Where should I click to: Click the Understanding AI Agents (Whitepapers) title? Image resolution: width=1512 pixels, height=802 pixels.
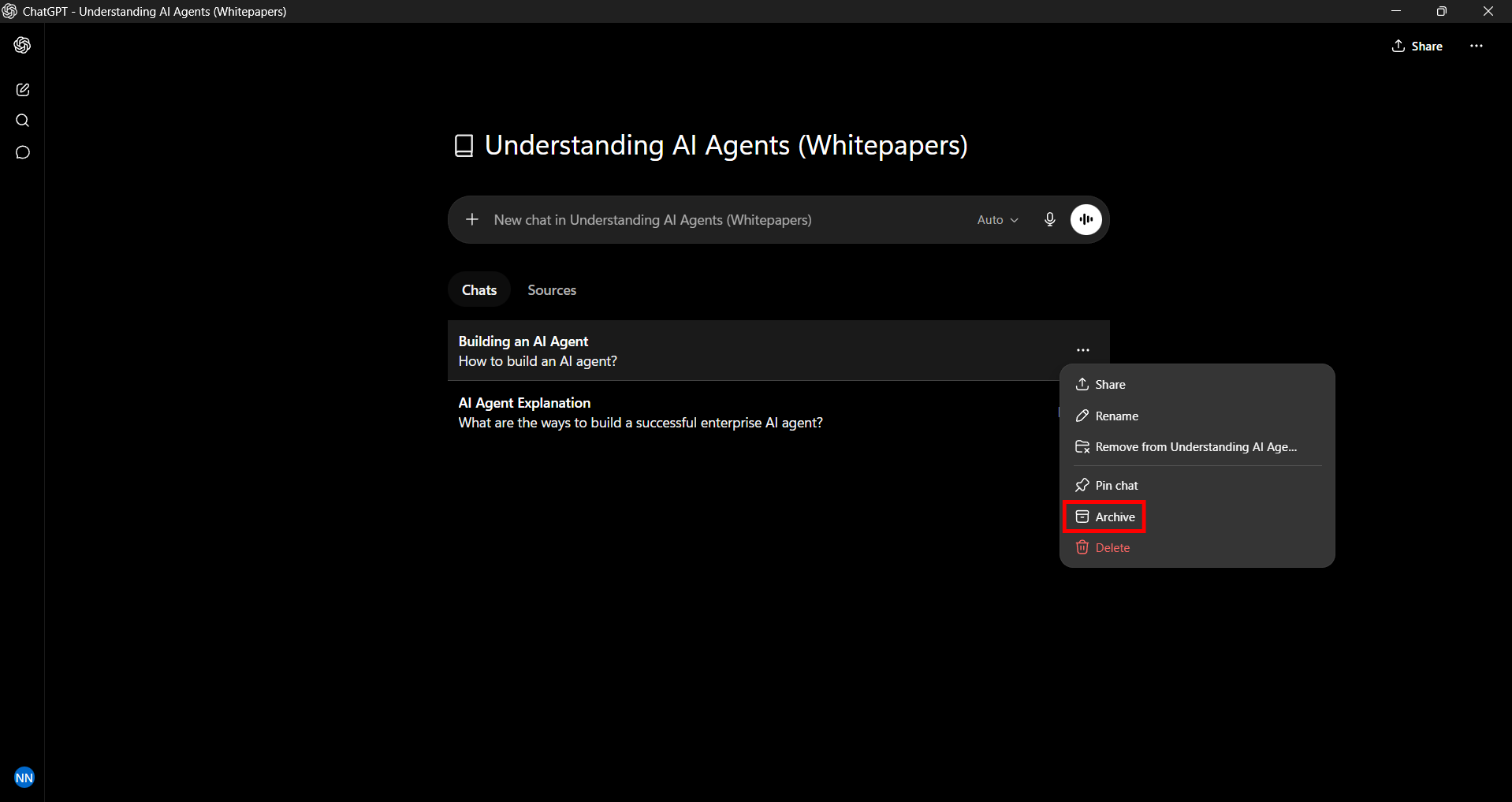tap(726, 146)
